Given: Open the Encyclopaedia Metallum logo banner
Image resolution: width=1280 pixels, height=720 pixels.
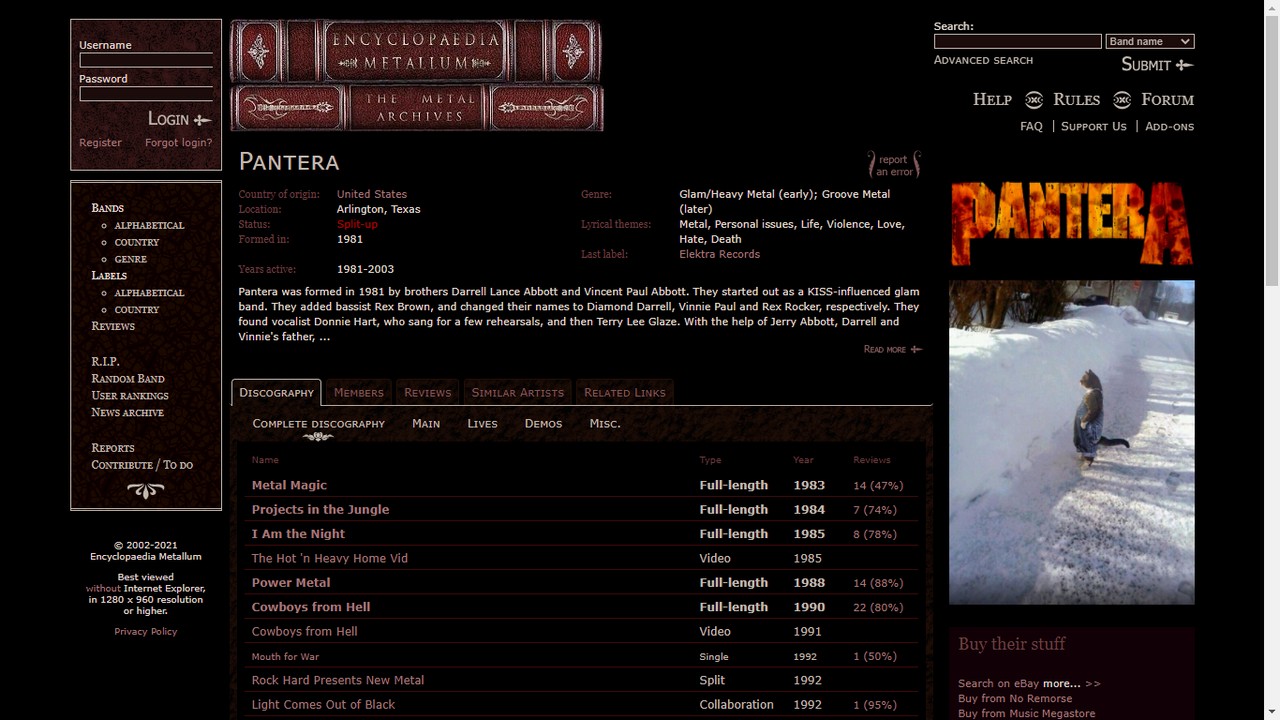Looking at the screenshot, I should tap(417, 75).
